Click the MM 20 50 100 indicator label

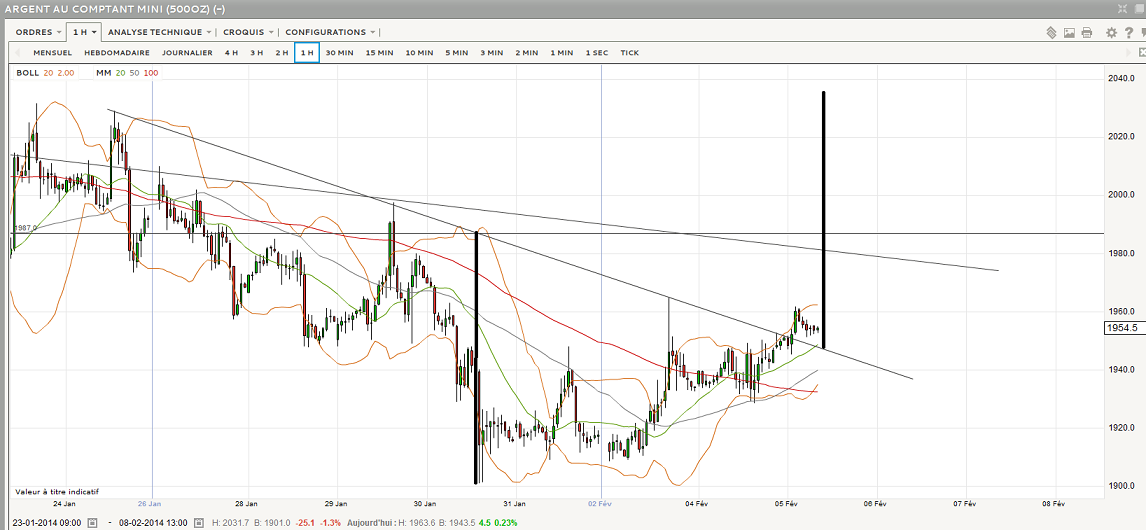point(127,73)
